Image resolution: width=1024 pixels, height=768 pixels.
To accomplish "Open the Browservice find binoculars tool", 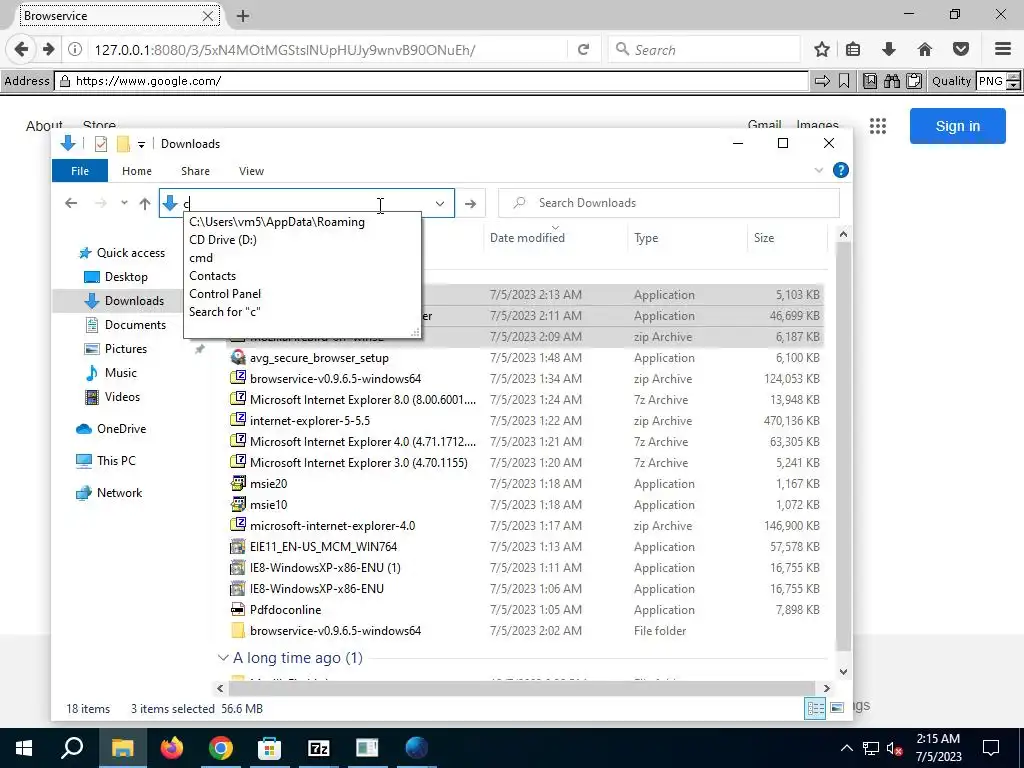I will (x=891, y=81).
